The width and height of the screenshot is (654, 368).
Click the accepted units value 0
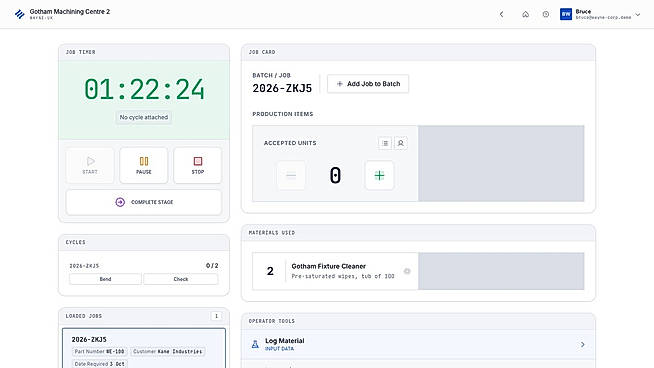click(x=335, y=175)
